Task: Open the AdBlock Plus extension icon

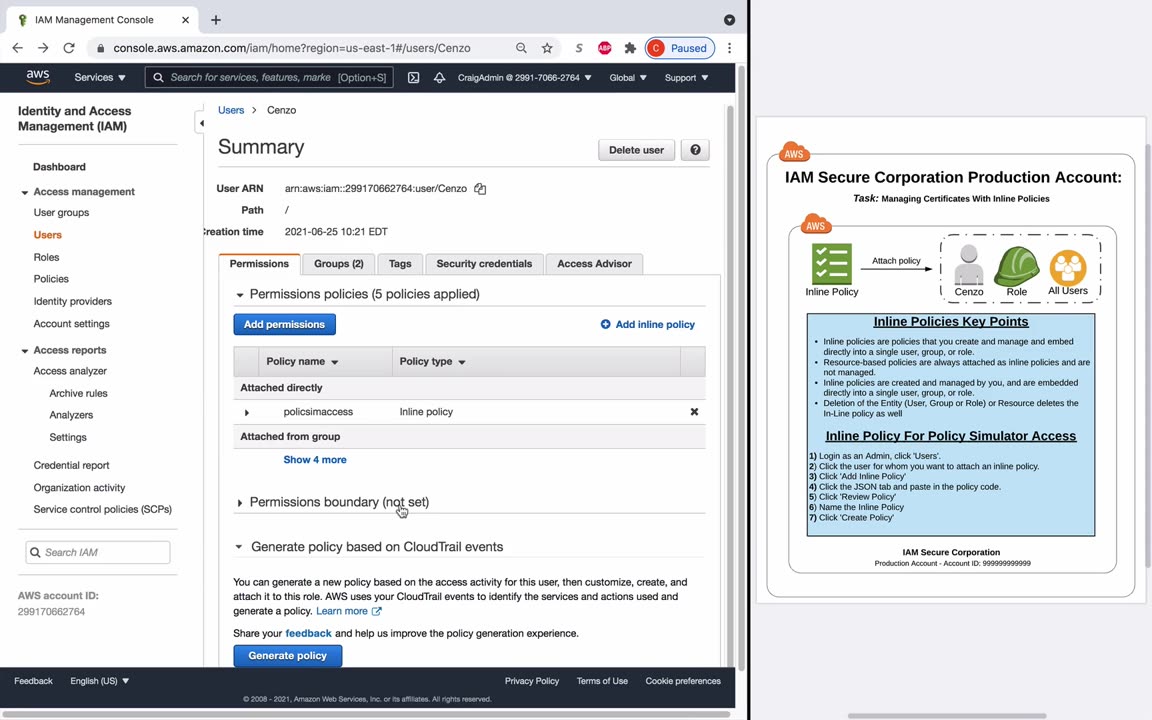Action: coord(605,48)
